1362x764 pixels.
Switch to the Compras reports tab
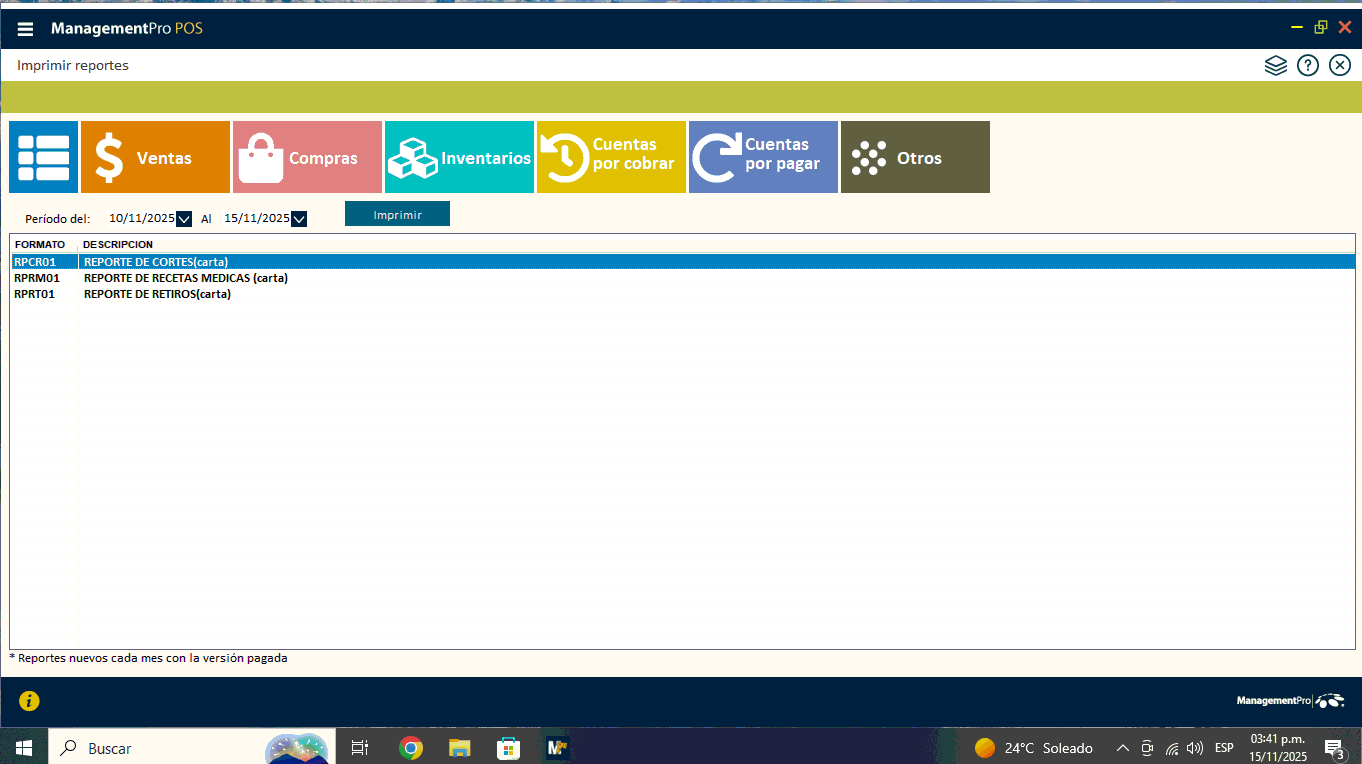pyautogui.click(x=307, y=157)
